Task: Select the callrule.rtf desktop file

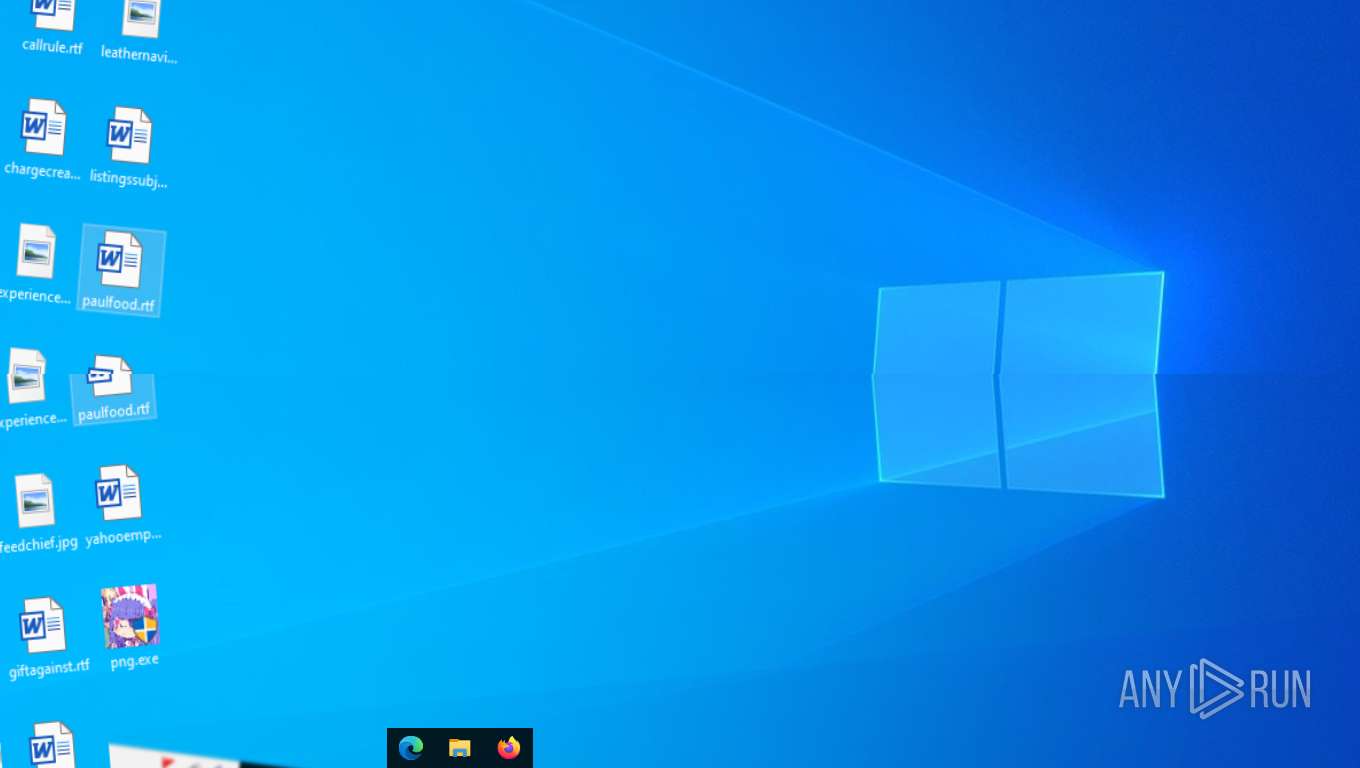Action: [52, 28]
